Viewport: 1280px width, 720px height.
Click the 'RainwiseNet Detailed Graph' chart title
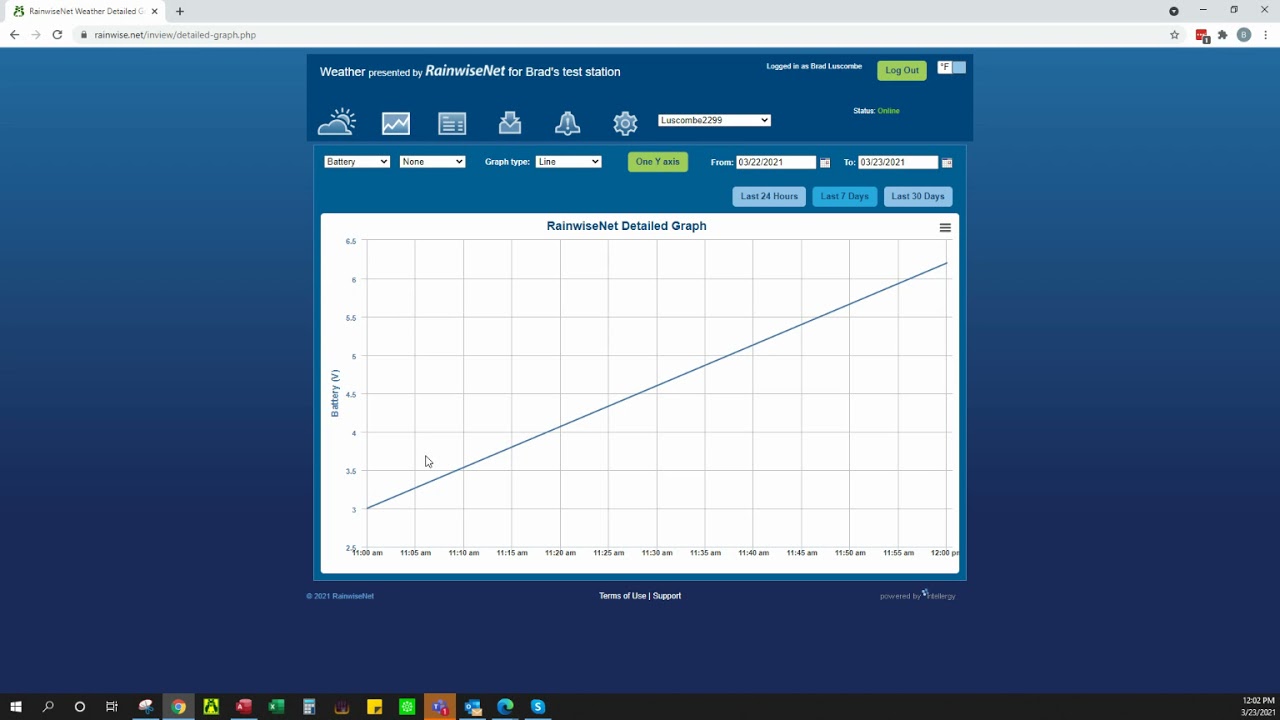626,226
